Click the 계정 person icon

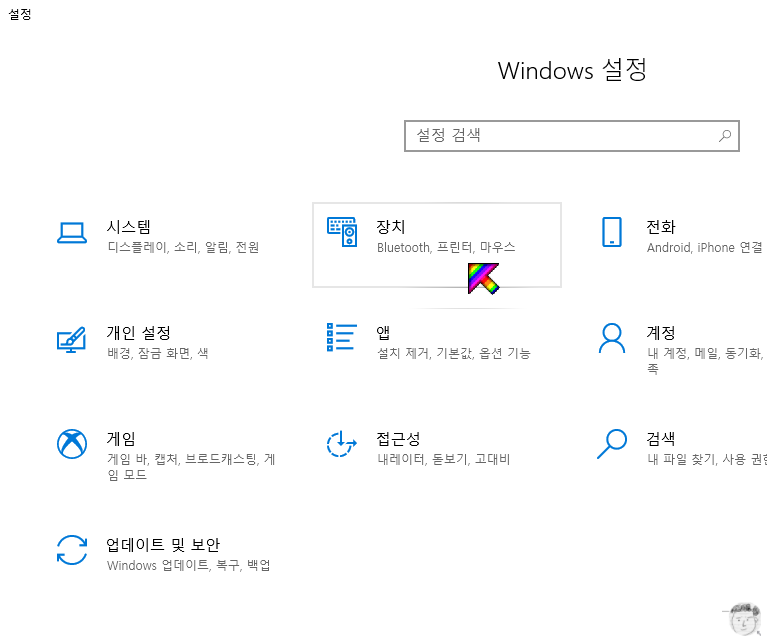click(x=611, y=338)
